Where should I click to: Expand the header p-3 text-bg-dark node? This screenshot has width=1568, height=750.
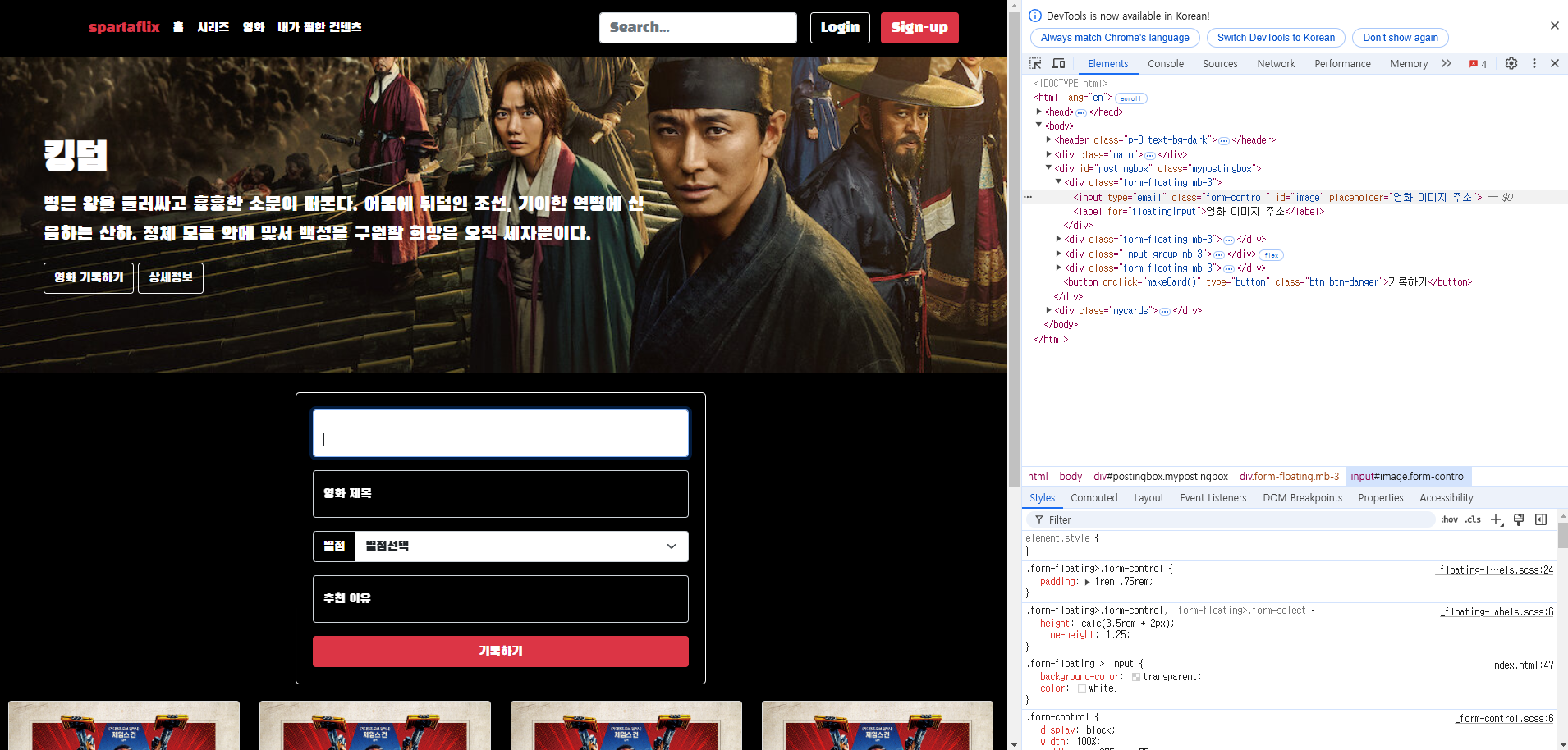pos(1049,139)
